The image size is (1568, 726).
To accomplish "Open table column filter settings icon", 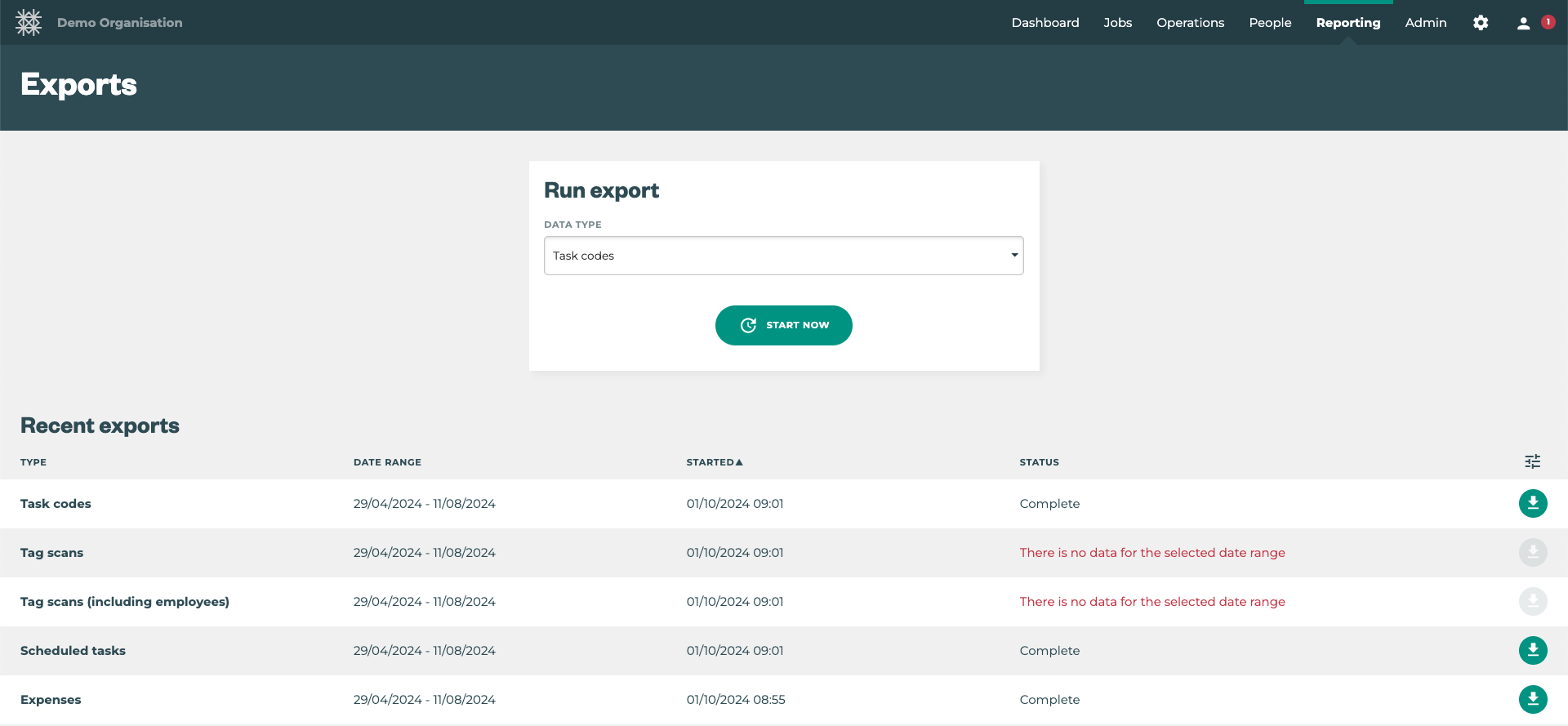I will 1532,462.
